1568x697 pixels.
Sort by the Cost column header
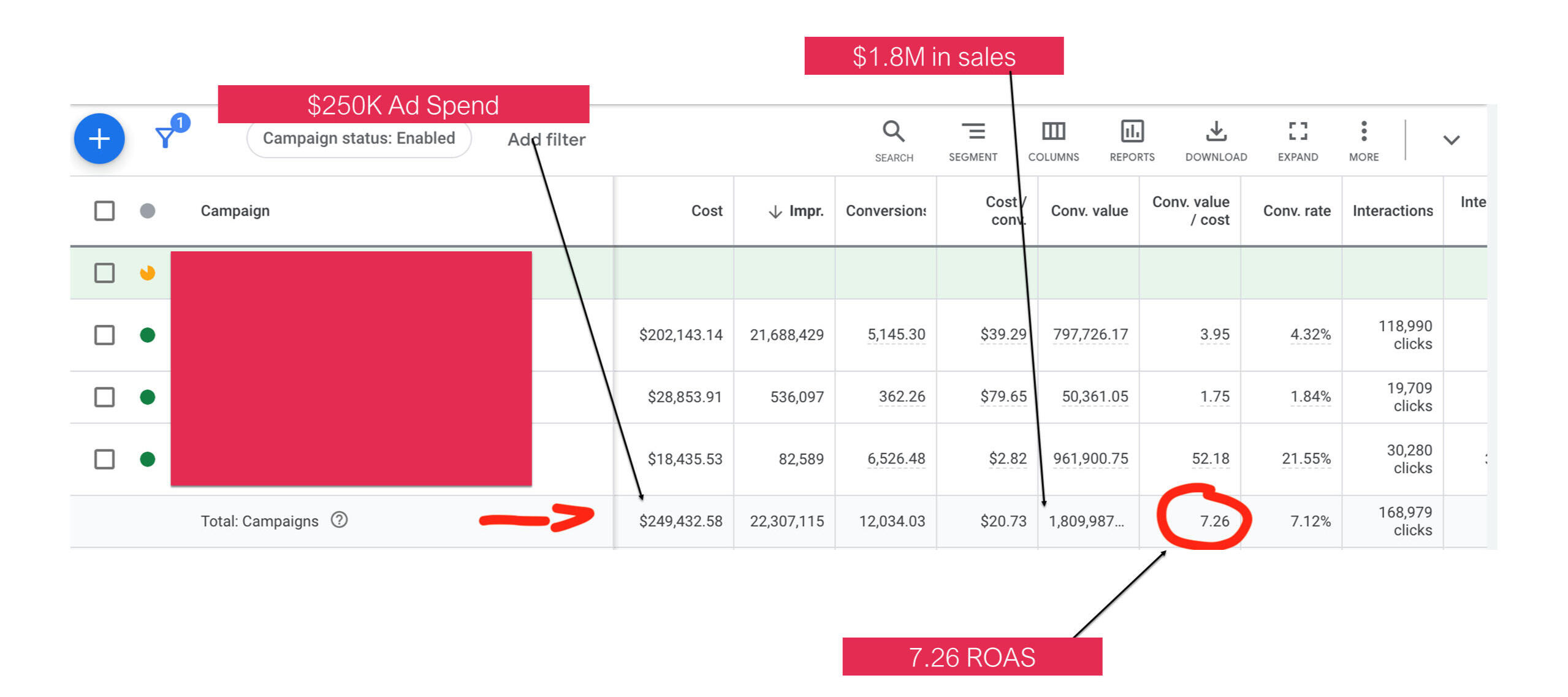(706, 211)
